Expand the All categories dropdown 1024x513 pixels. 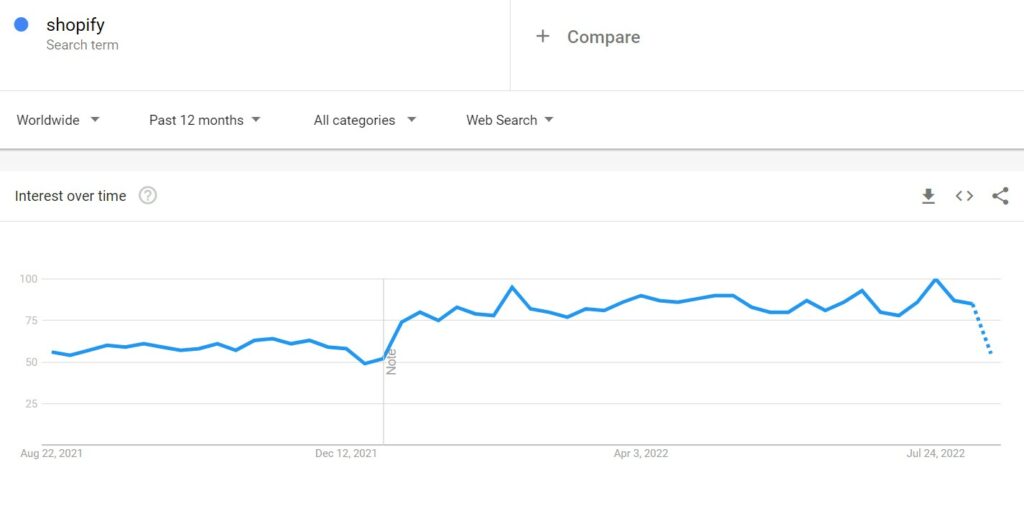click(364, 120)
